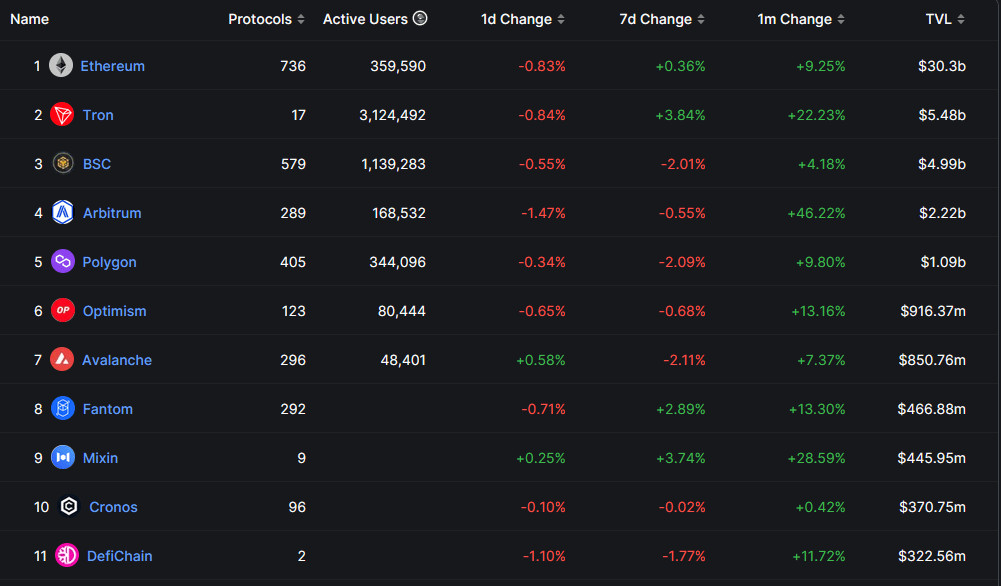Open the Ethereum chain page link
This screenshot has height=586, width=1001.
coord(112,66)
